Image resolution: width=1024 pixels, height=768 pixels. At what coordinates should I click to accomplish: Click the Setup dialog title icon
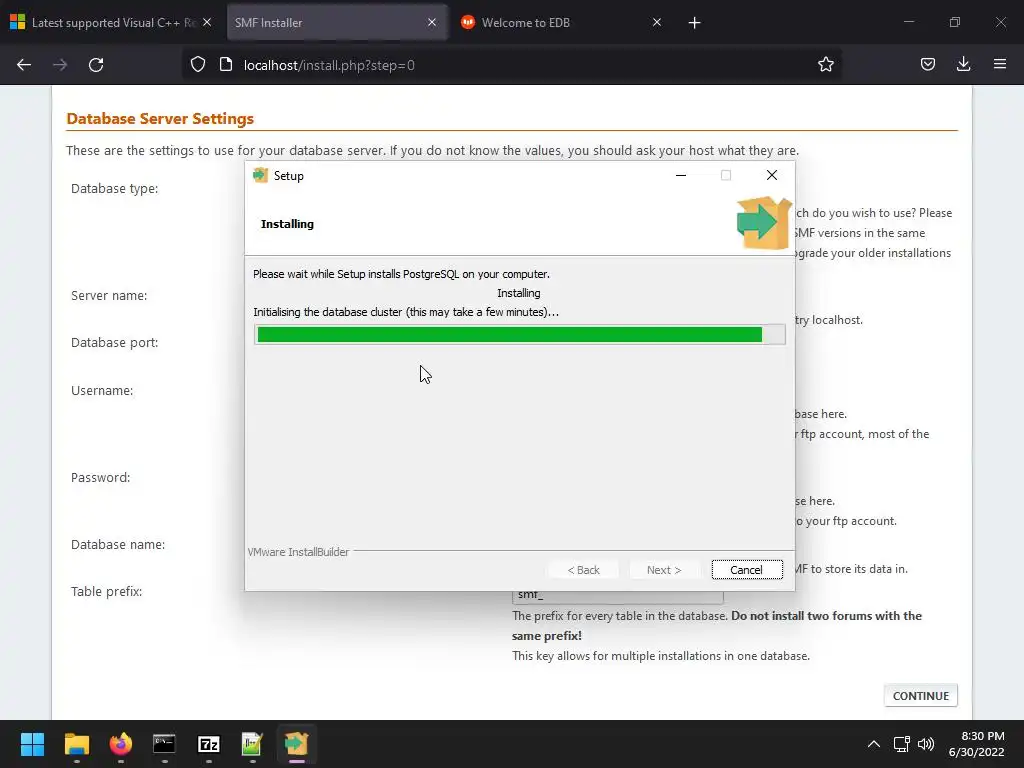click(261, 175)
